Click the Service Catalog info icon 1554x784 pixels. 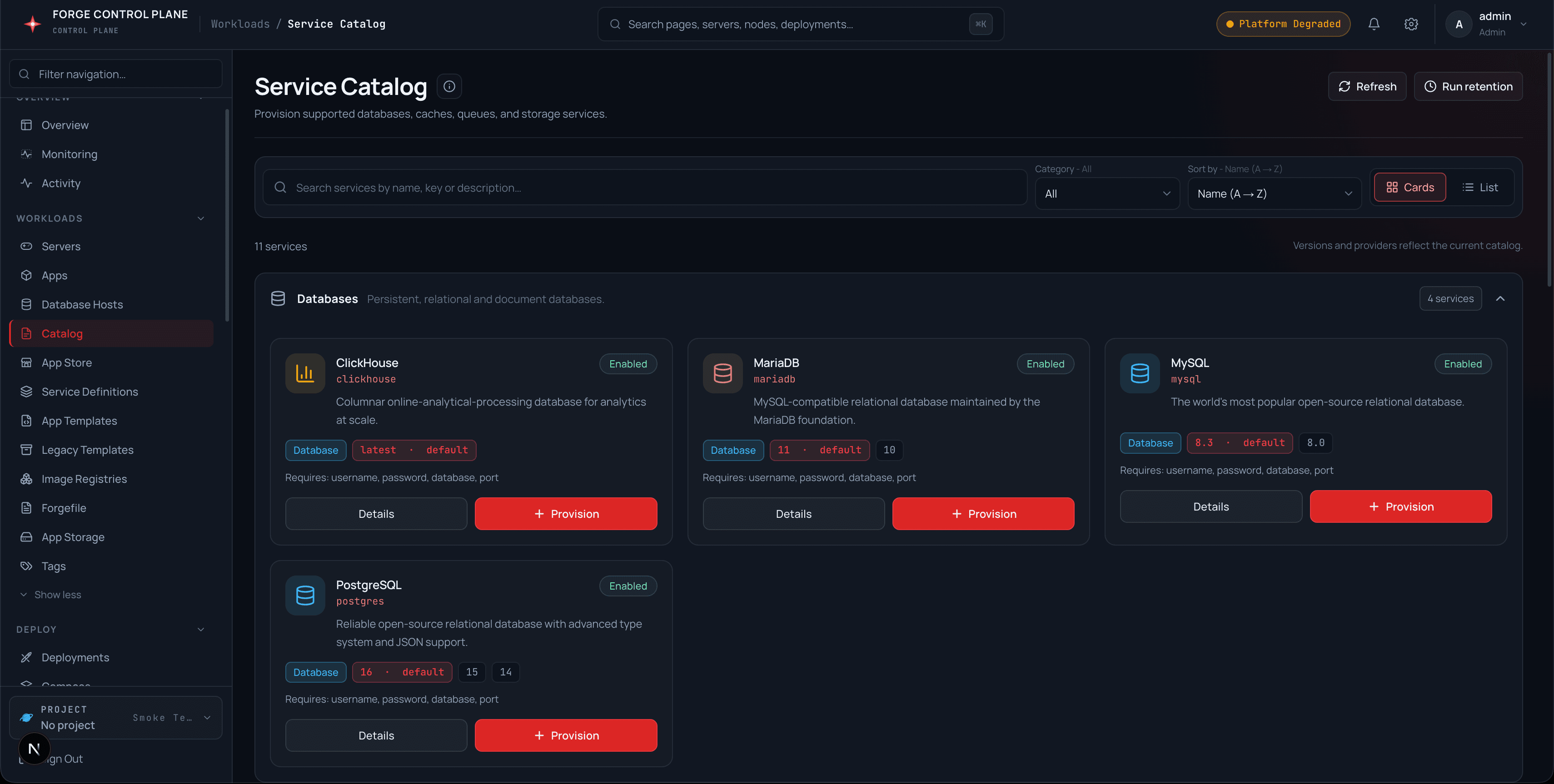coord(449,86)
